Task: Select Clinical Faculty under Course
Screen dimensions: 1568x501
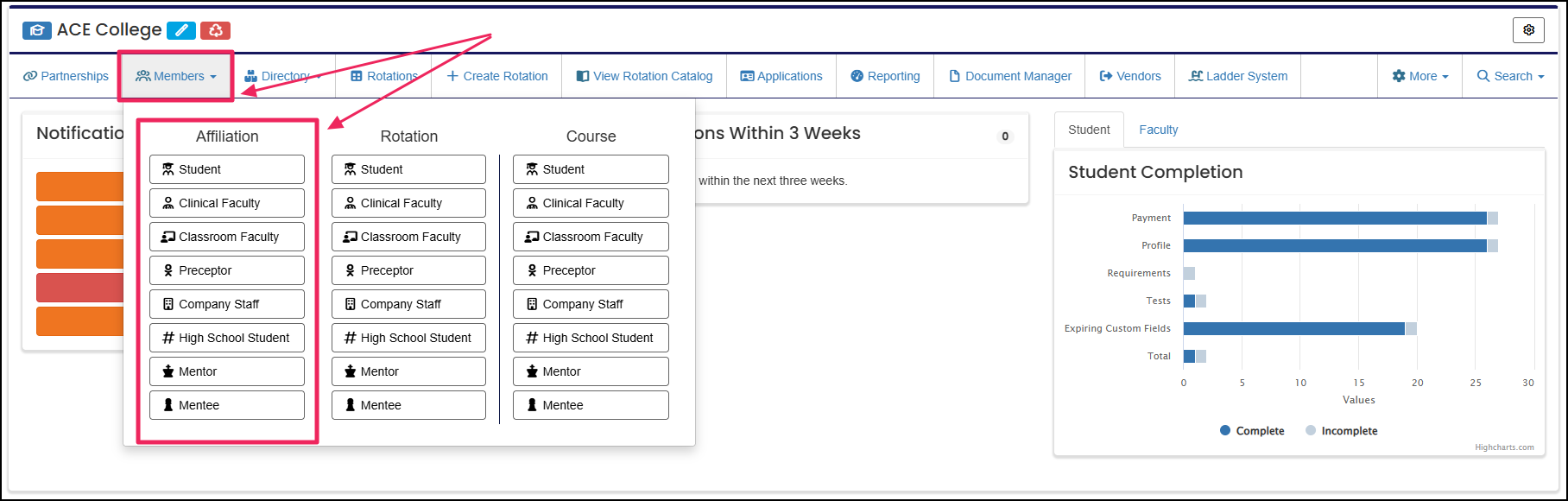Action: [591, 203]
